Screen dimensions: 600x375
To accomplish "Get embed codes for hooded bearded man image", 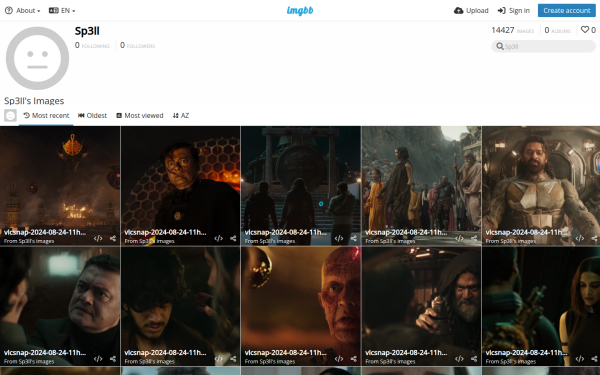I will point(459,359).
